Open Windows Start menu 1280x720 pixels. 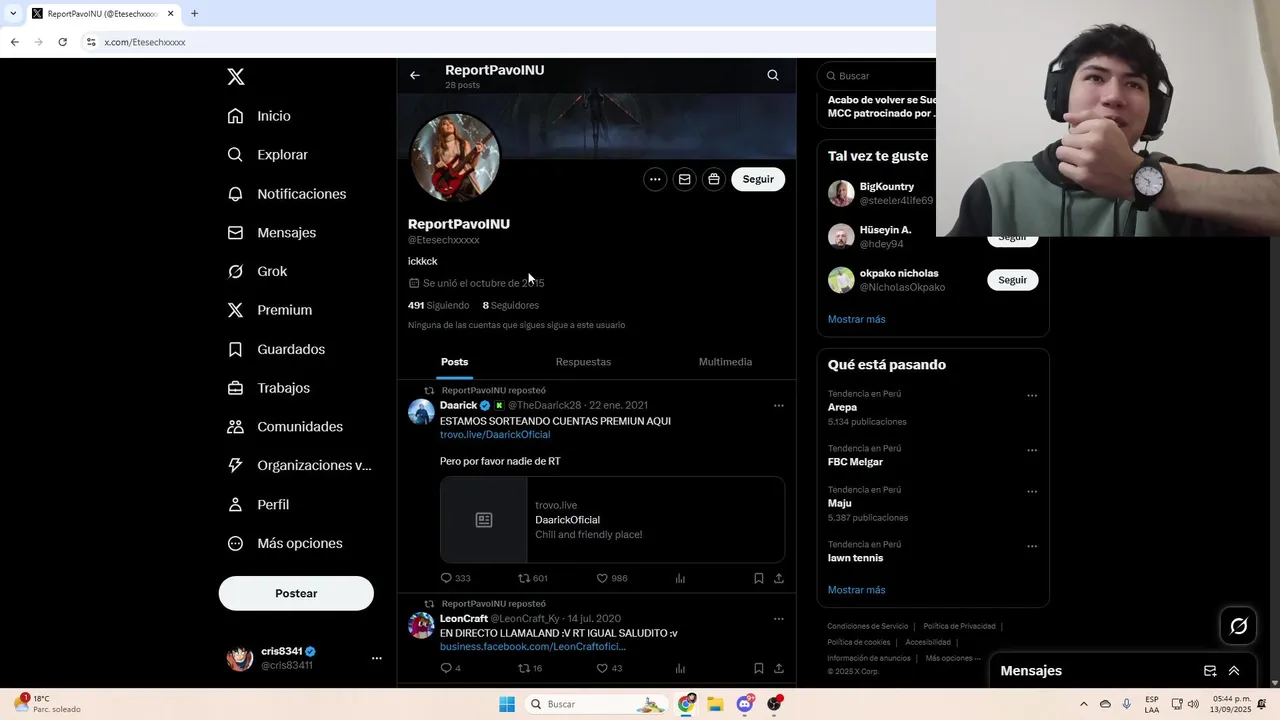[x=507, y=704]
